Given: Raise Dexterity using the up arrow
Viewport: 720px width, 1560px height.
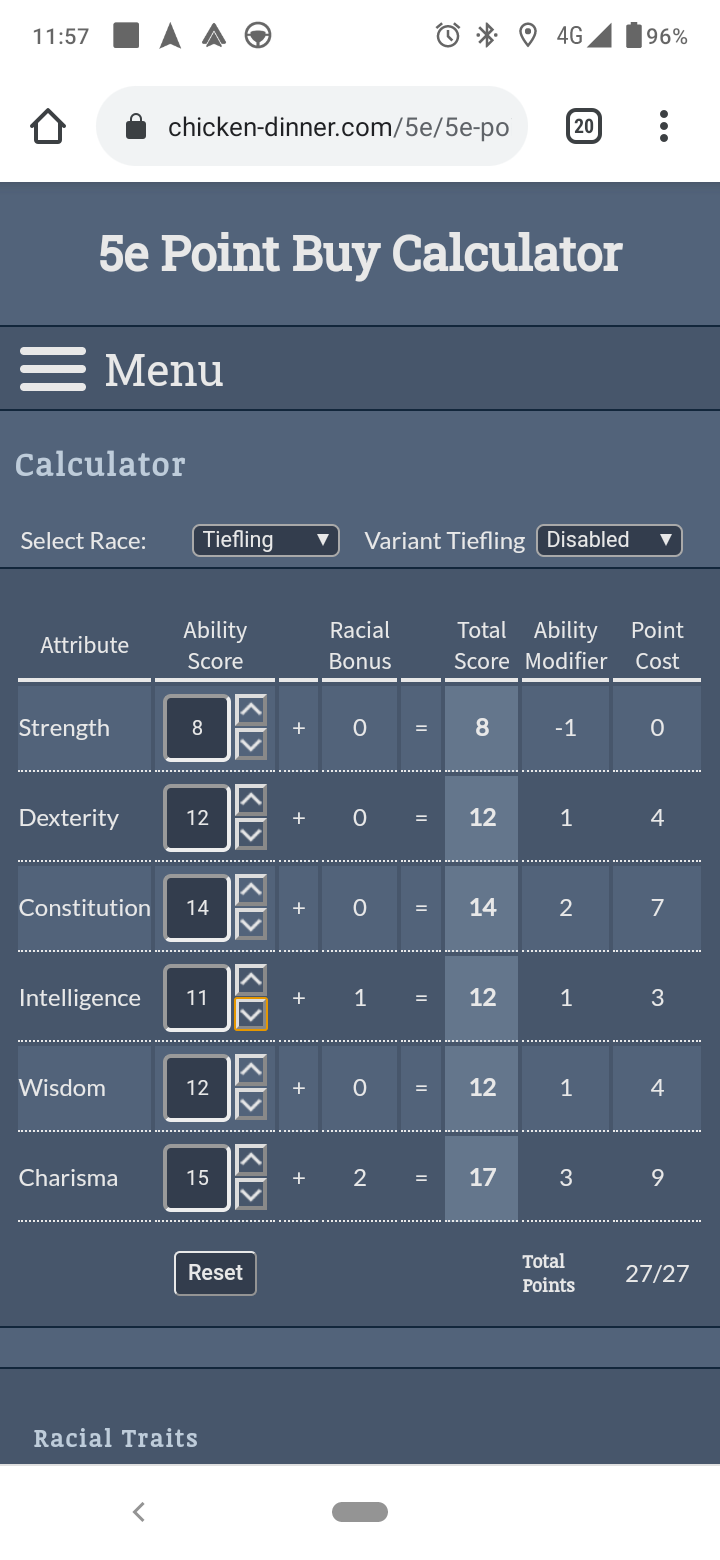Looking at the screenshot, I should (251, 801).
